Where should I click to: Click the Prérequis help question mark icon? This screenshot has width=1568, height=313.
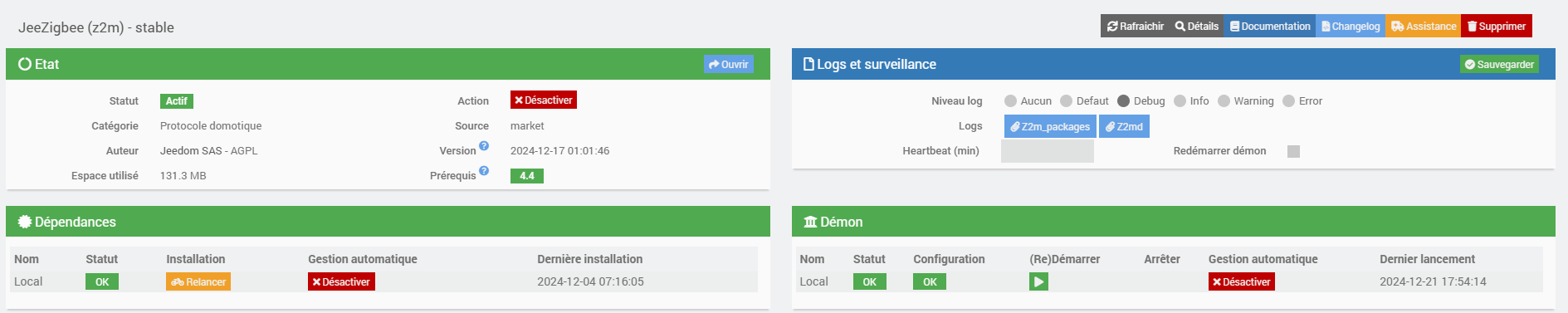click(x=484, y=171)
